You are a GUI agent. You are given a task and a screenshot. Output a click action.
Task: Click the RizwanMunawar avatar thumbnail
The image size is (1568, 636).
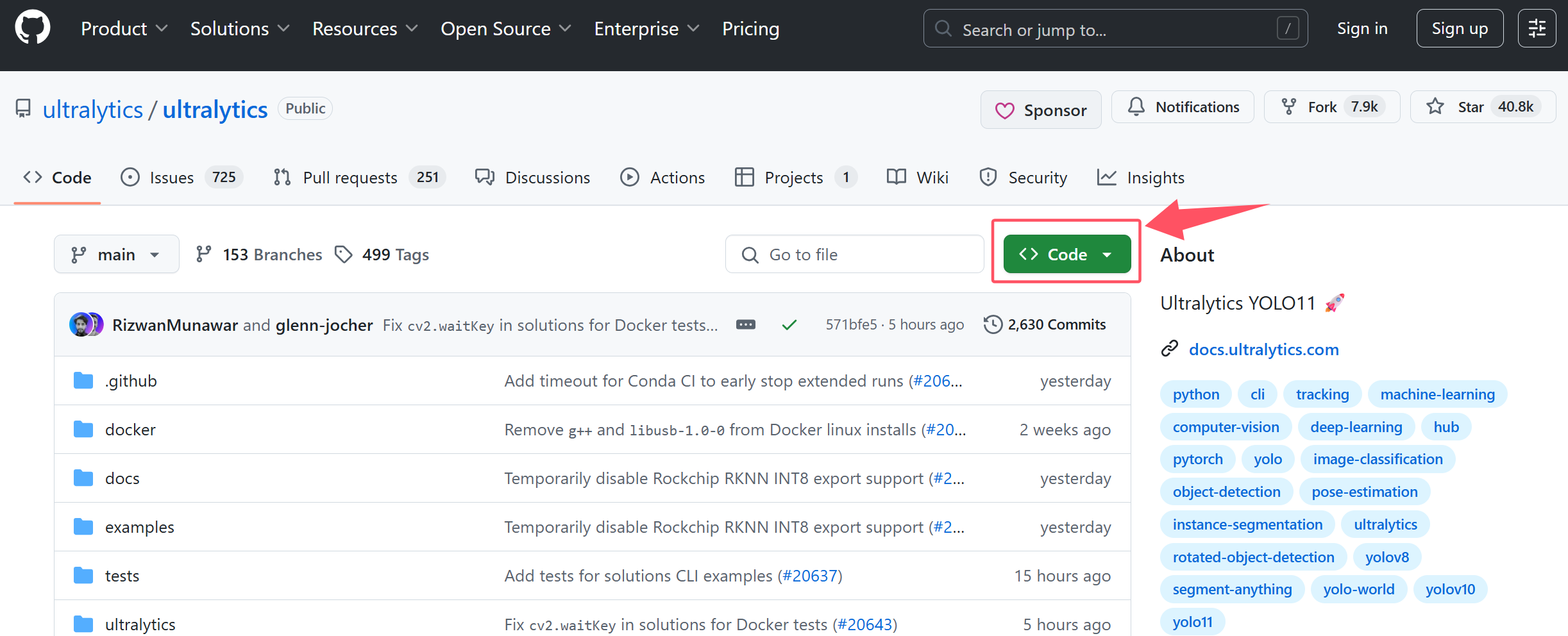[80, 324]
